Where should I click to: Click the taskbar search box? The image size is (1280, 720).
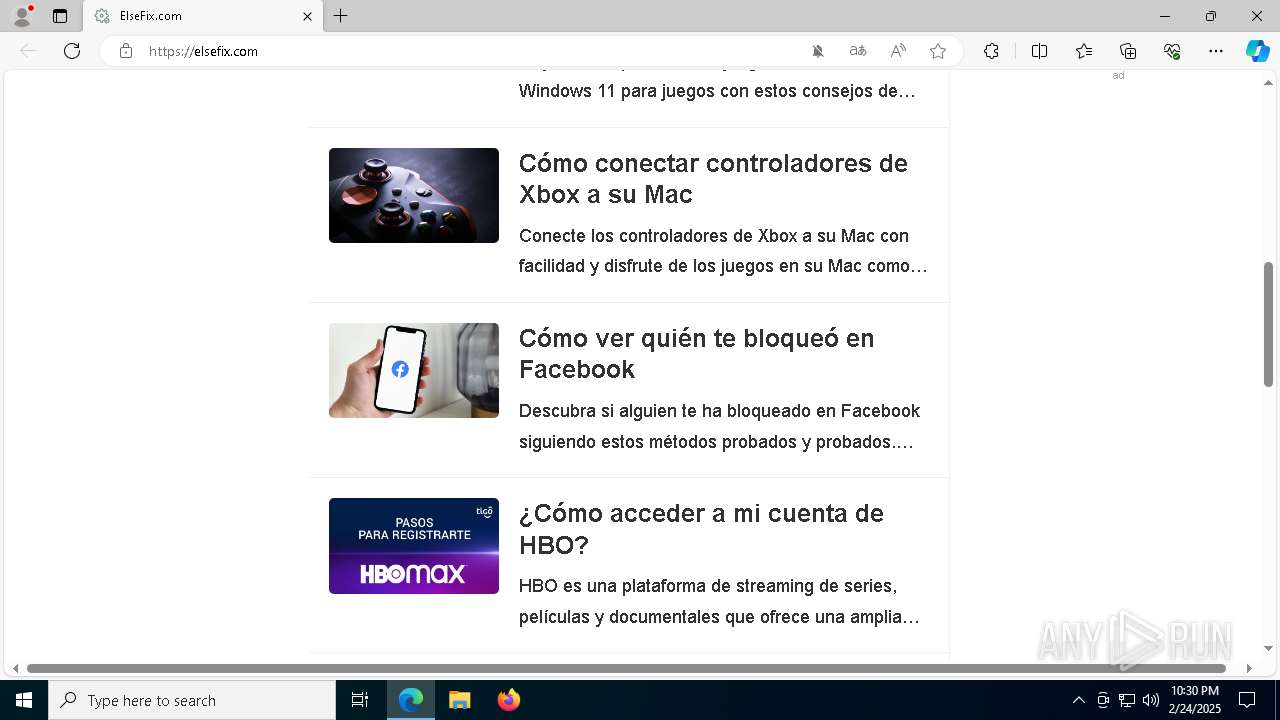click(x=192, y=700)
